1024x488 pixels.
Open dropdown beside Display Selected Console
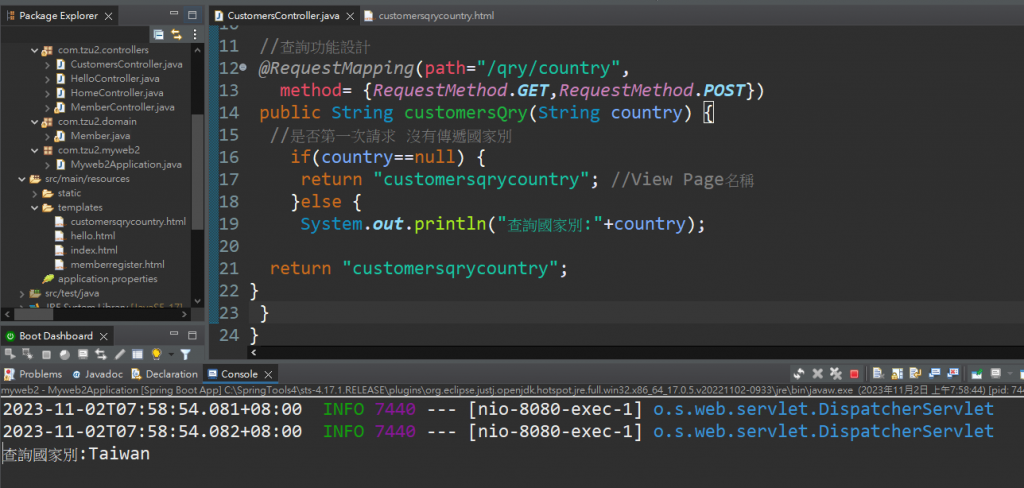[1010, 374]
